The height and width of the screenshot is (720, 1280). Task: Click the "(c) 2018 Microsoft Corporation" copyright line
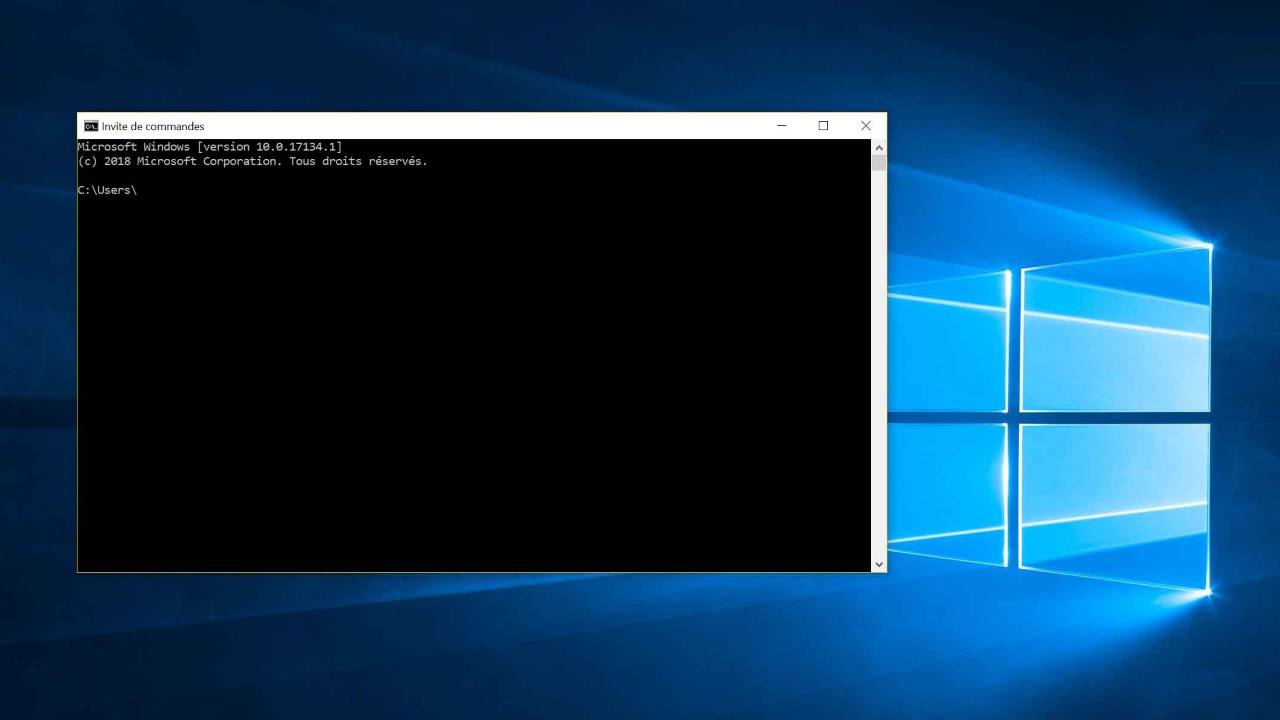pyautogui.click(x=253, y=161)
